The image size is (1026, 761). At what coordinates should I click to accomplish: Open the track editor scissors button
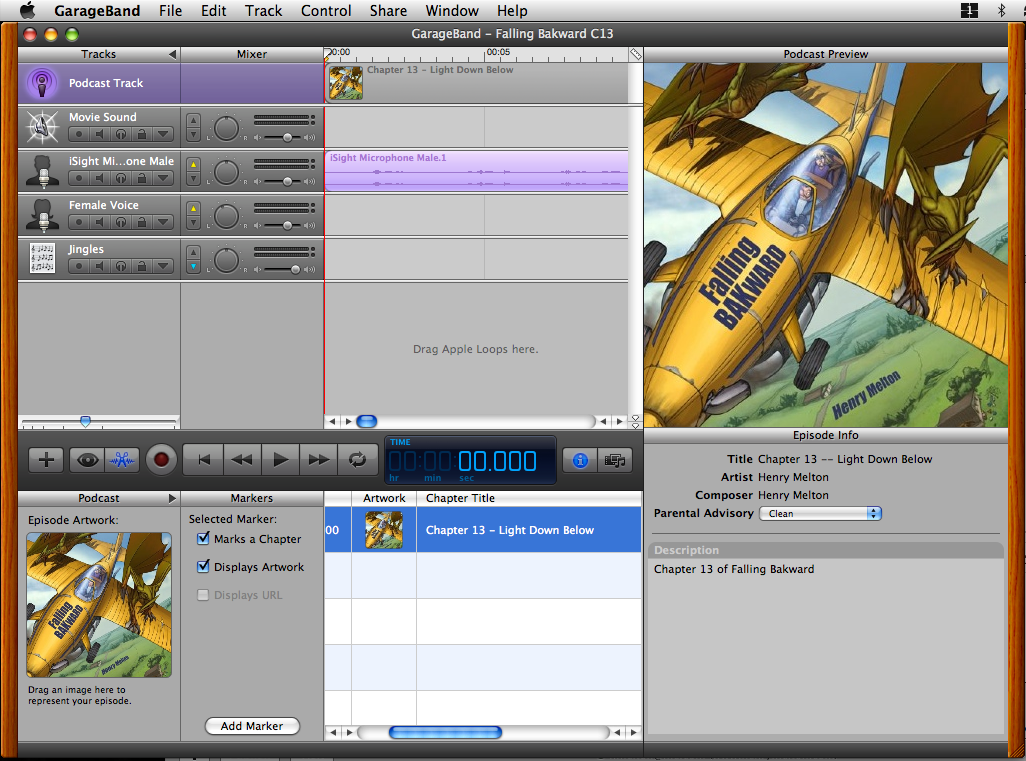tap(122, 460)
